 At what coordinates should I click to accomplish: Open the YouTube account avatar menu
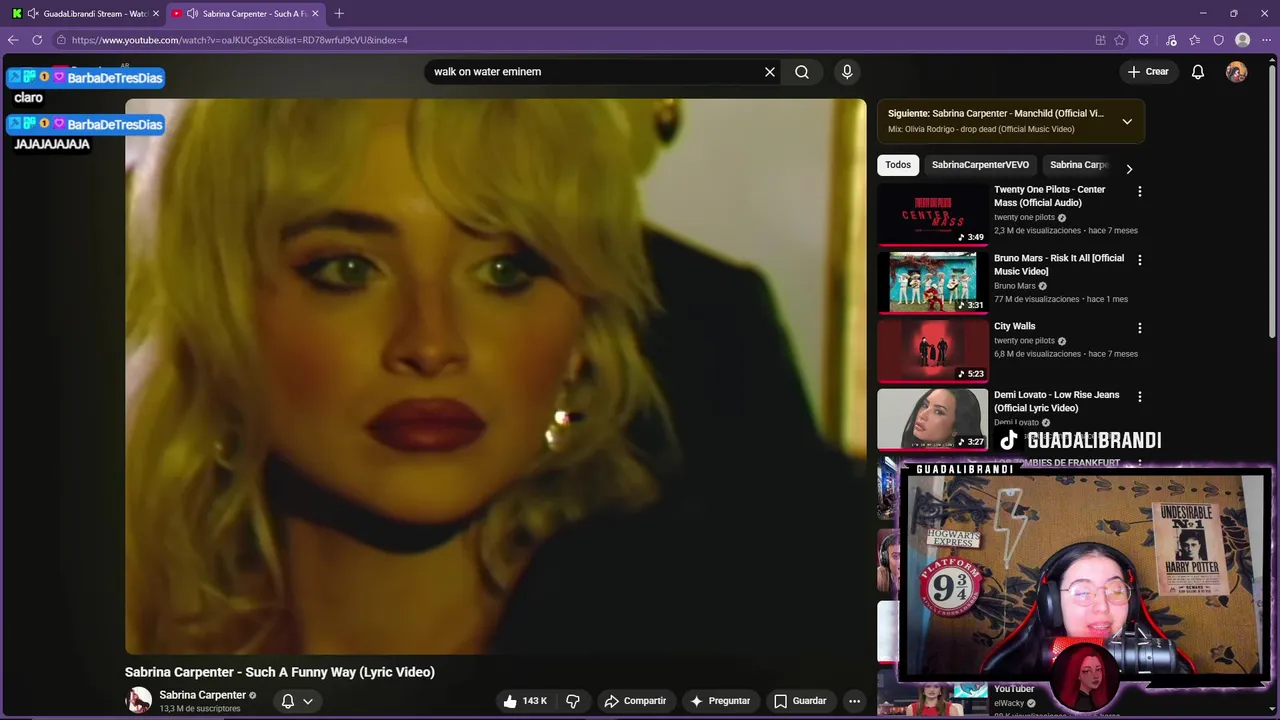coord(1237,72)
